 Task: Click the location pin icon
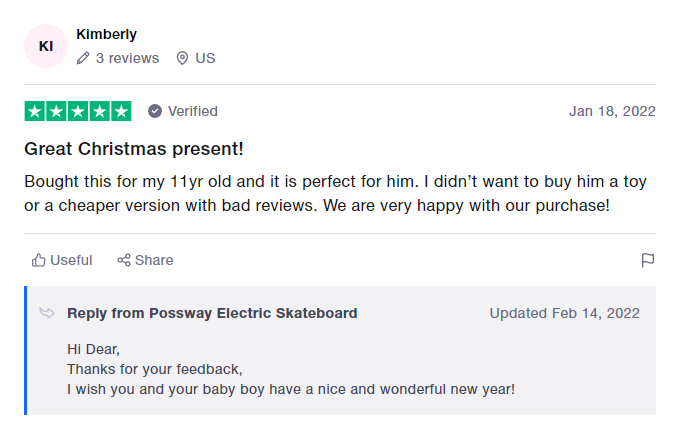182,58
